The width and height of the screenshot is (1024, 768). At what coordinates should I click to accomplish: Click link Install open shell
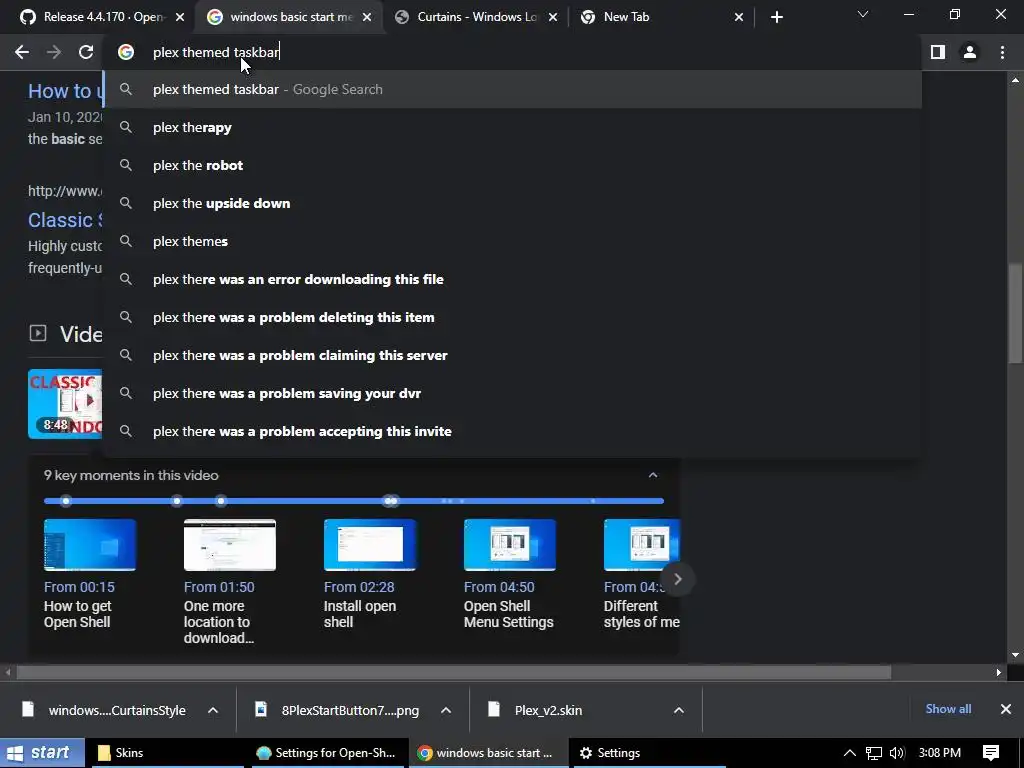[x=360, y=614]
